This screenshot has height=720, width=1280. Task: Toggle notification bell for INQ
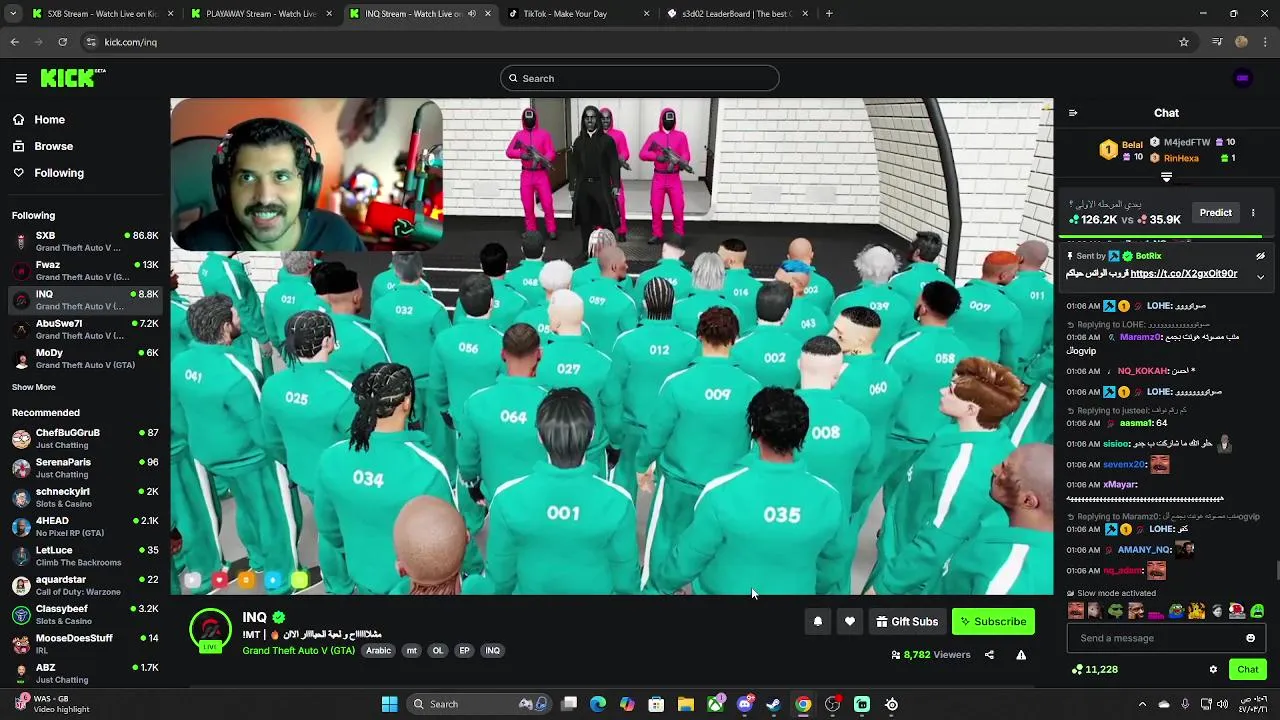tap(817, 621)
